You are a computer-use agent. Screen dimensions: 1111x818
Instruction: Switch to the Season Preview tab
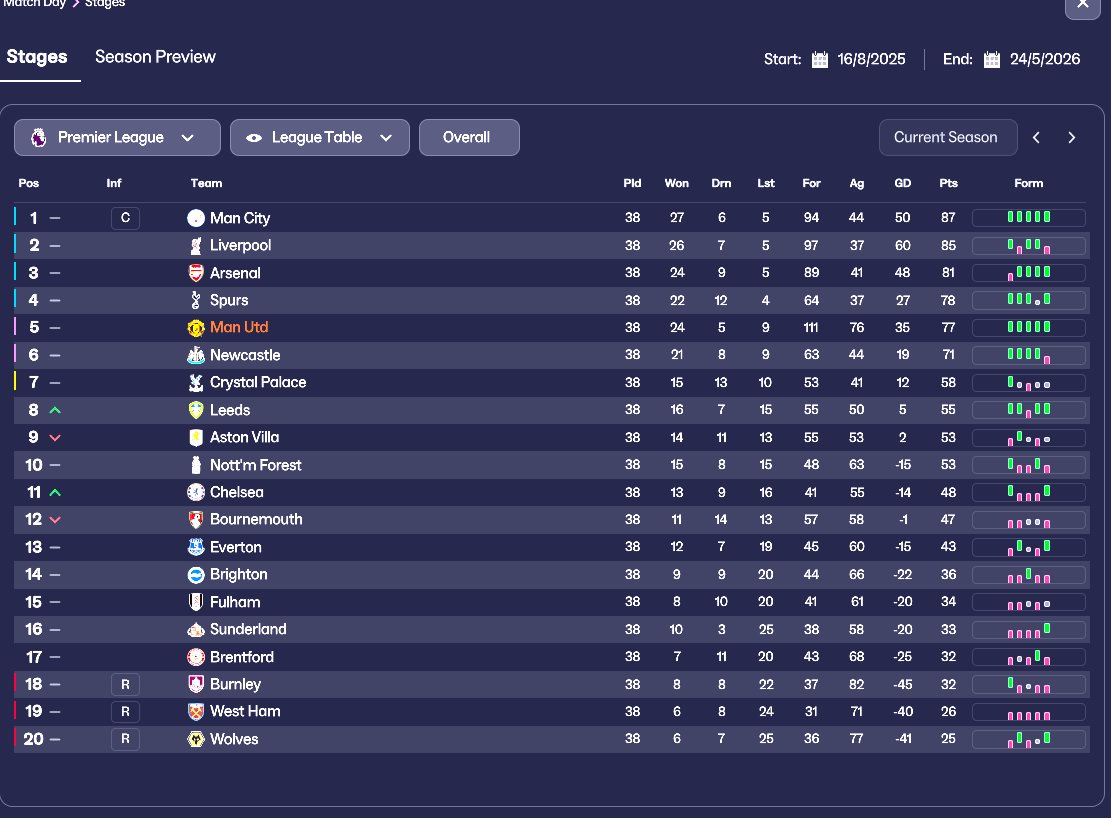coord(155,57)
